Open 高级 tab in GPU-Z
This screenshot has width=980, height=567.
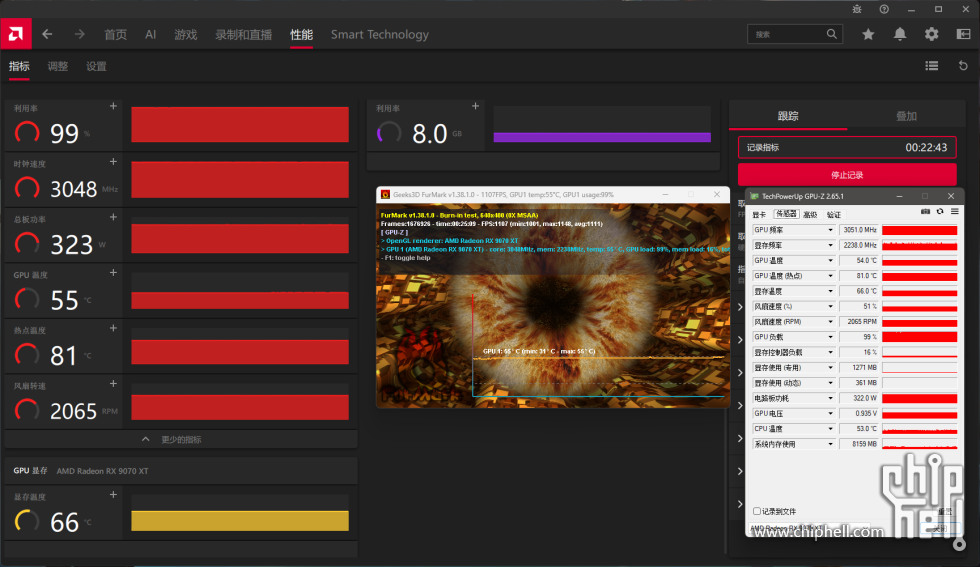coord(810,214)
